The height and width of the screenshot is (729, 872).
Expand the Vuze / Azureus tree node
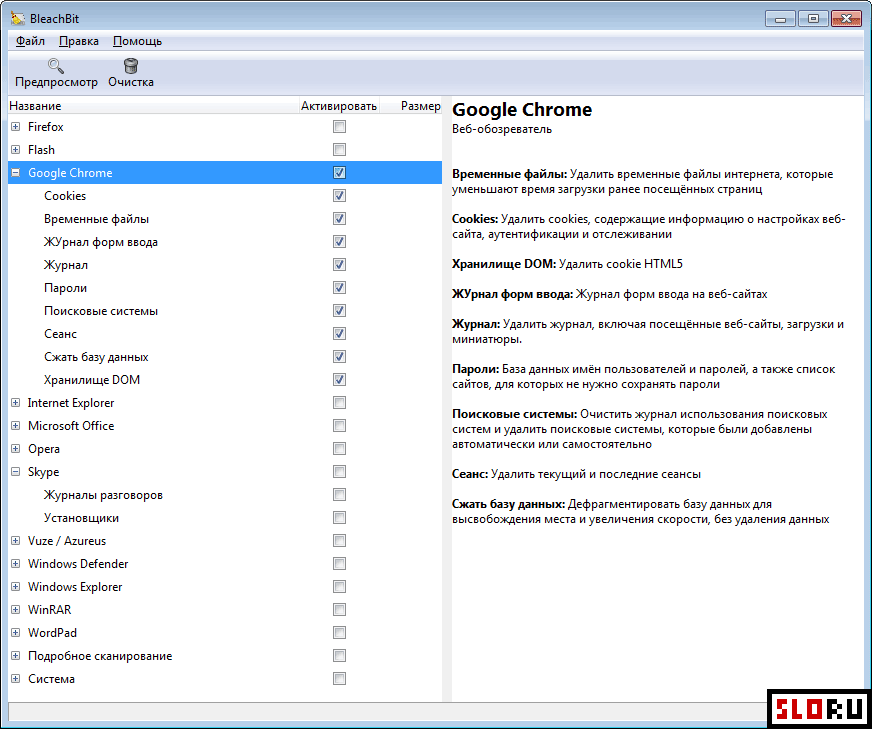[16, 540]
